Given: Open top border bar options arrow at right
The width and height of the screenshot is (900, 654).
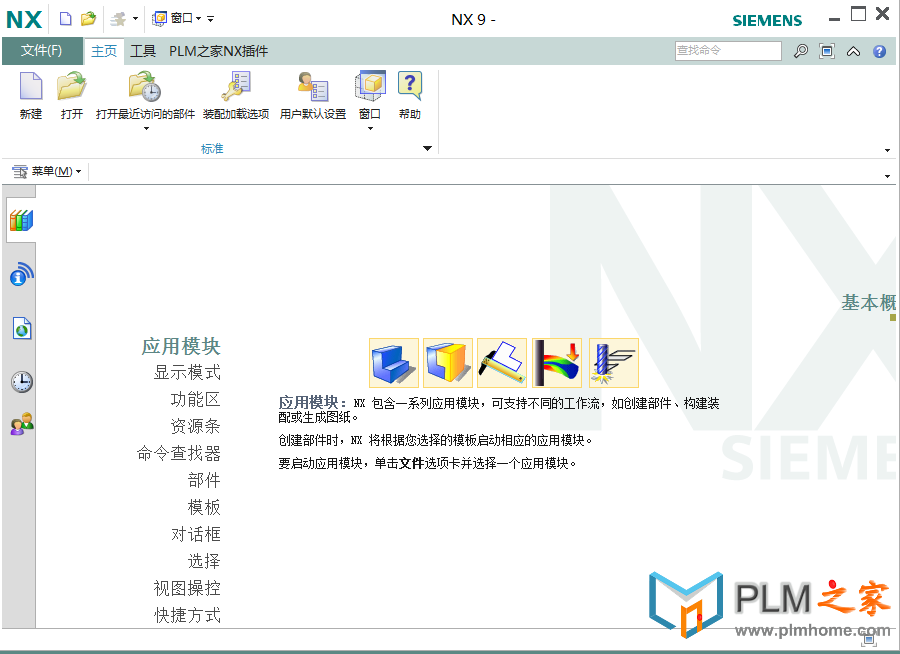Looking at the screenshot, I should coord(887,176).
